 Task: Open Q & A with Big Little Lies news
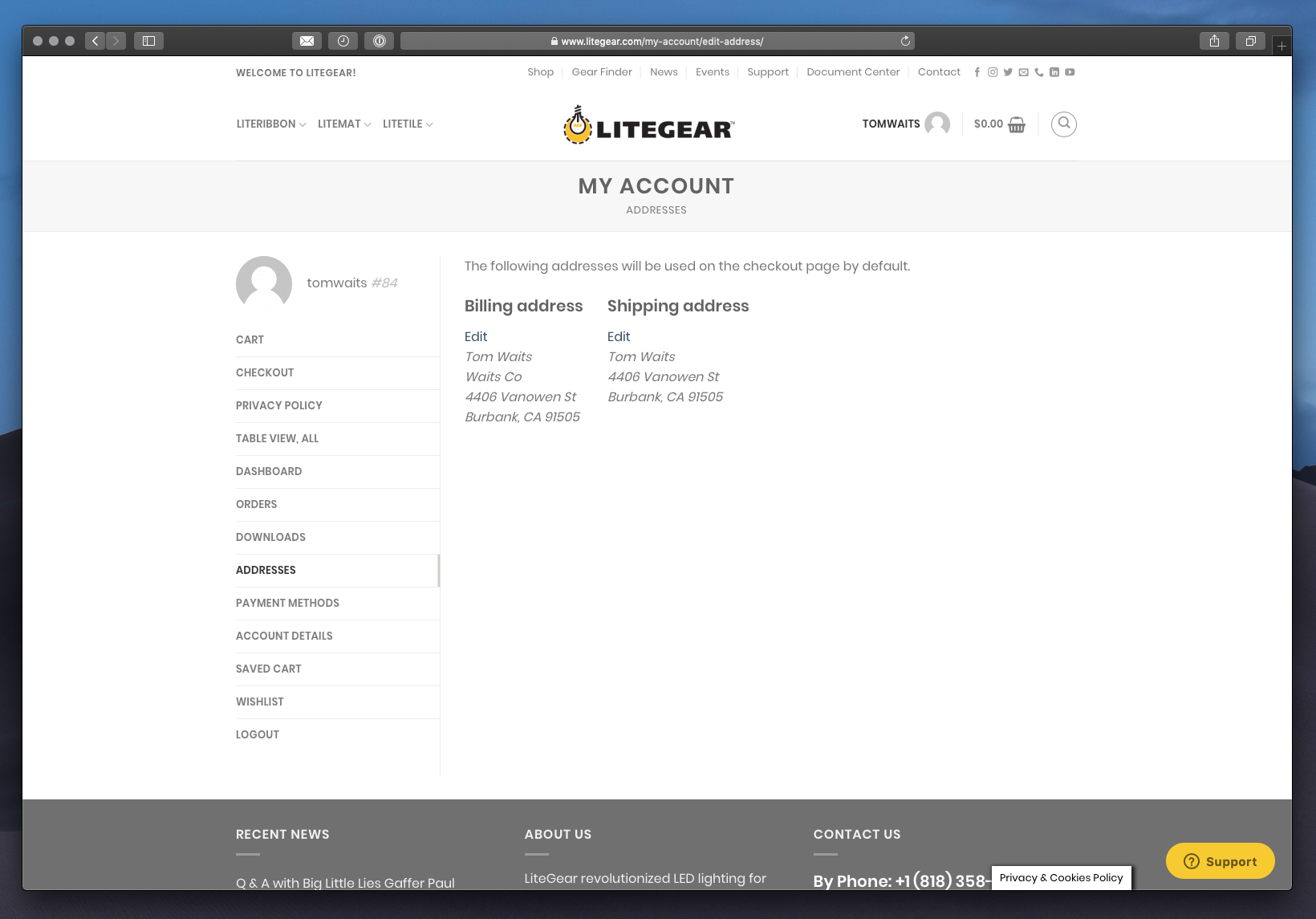point(345,883)
